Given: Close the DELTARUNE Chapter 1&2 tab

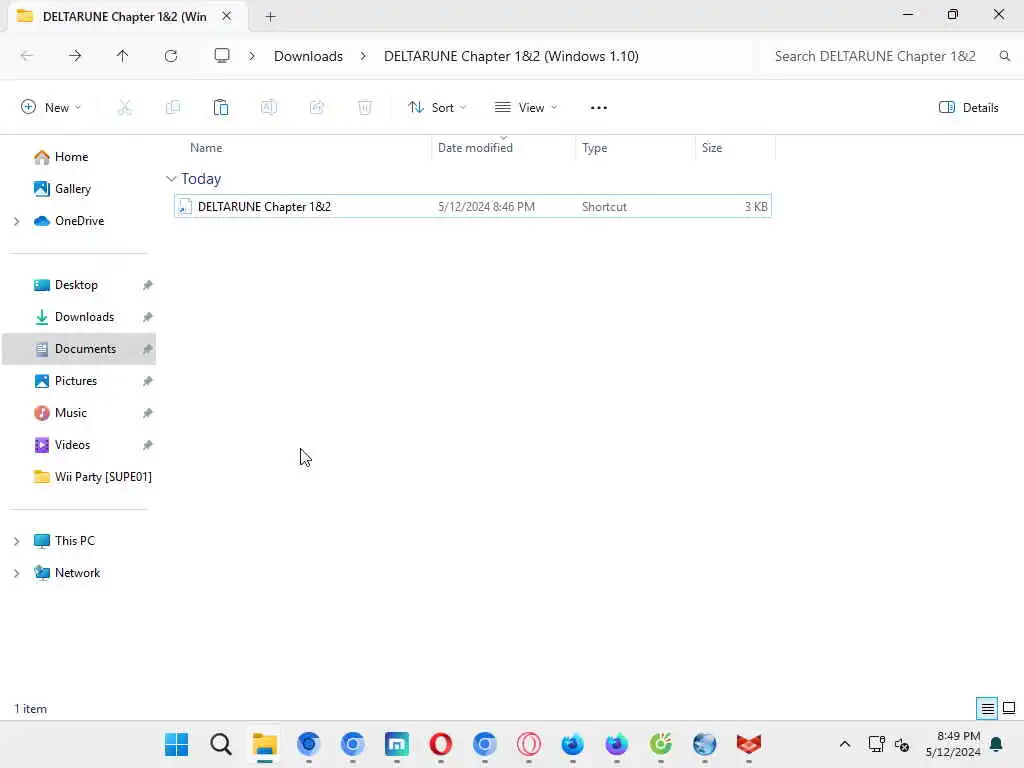Looking at the screenshot, I should [227, 16].
